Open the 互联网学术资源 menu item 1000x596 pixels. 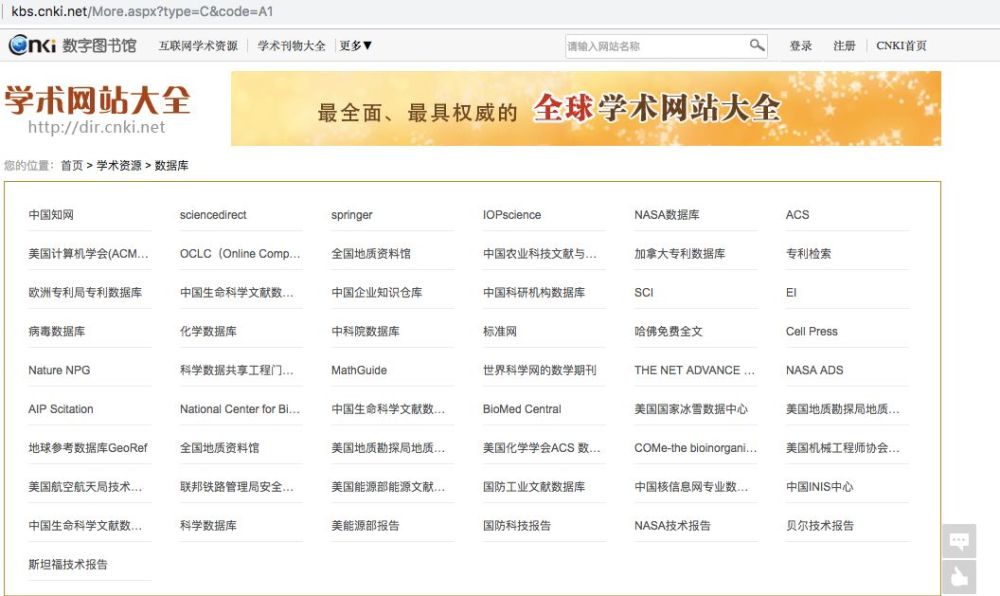[198, 46]
